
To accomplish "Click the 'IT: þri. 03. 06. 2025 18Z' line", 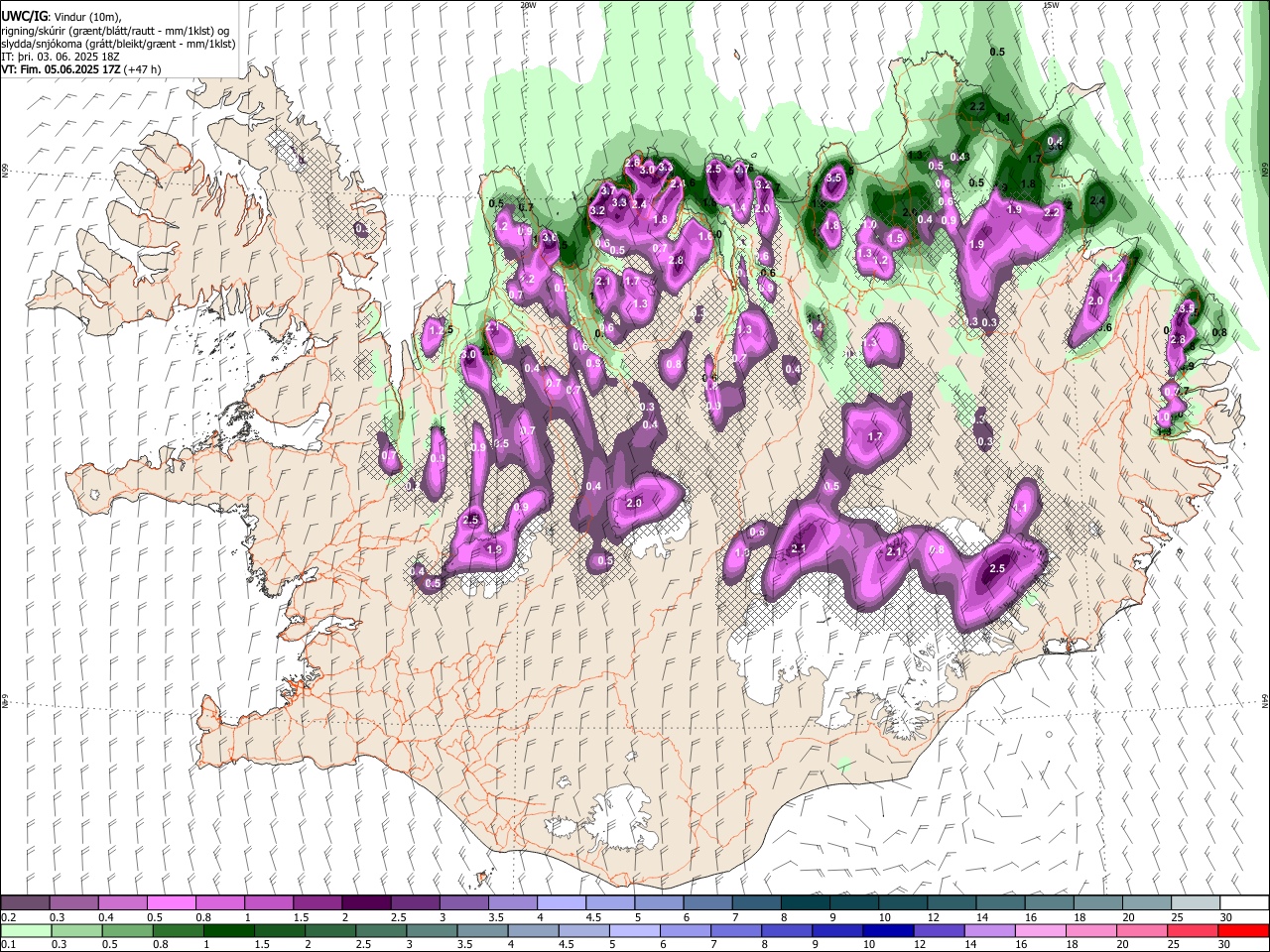I will point(60,57).
